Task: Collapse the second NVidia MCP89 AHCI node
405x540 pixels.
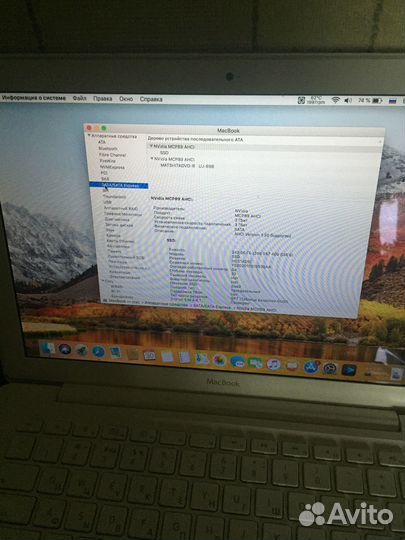Action: point(152,159)
